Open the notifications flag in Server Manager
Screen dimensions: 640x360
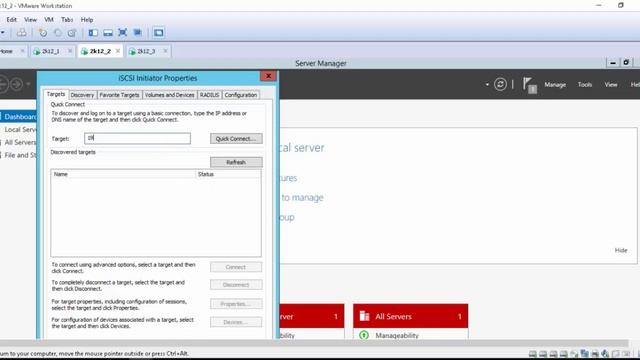(x=529, y=85)
